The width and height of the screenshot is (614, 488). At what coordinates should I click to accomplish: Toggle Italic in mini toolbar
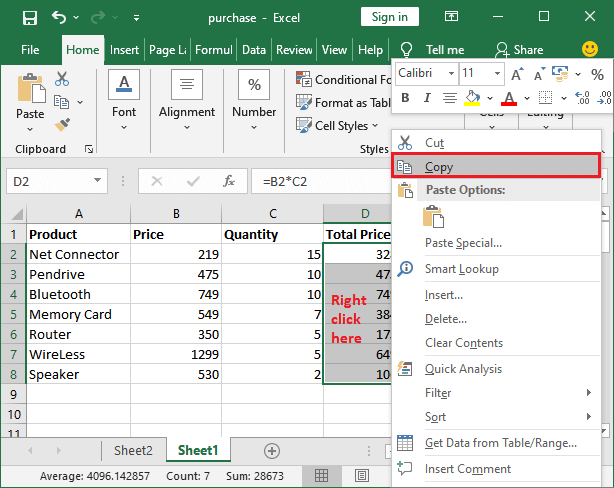pos(427,98)
